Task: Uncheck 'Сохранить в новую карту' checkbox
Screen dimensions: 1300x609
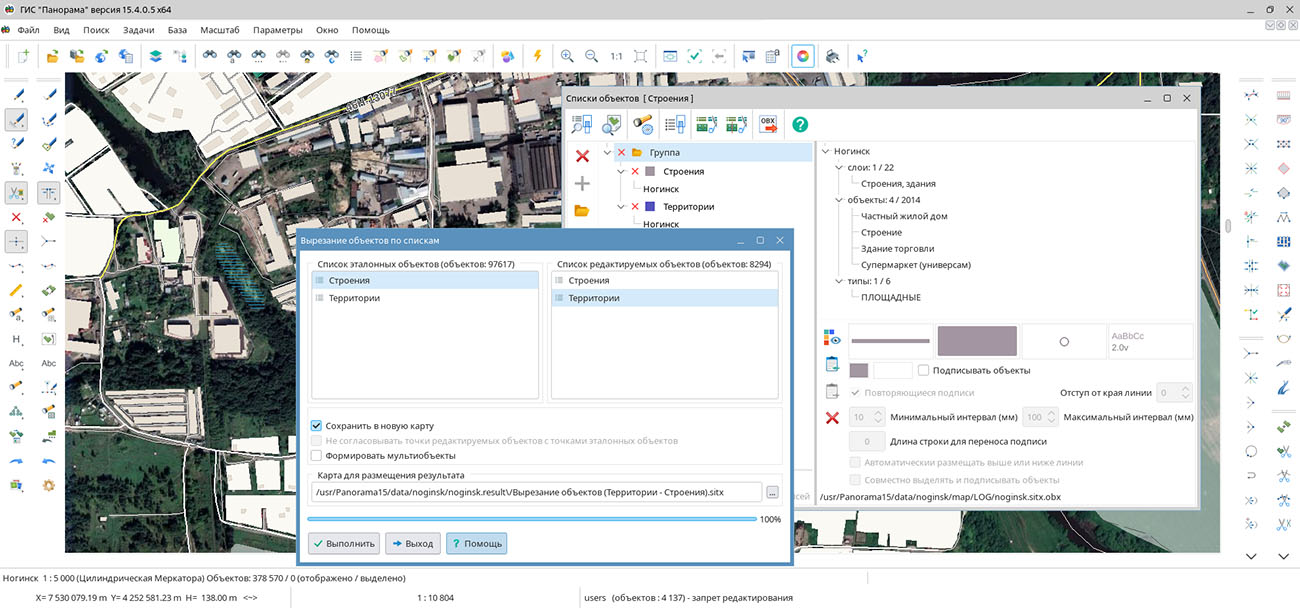Action: pos(317,426)
